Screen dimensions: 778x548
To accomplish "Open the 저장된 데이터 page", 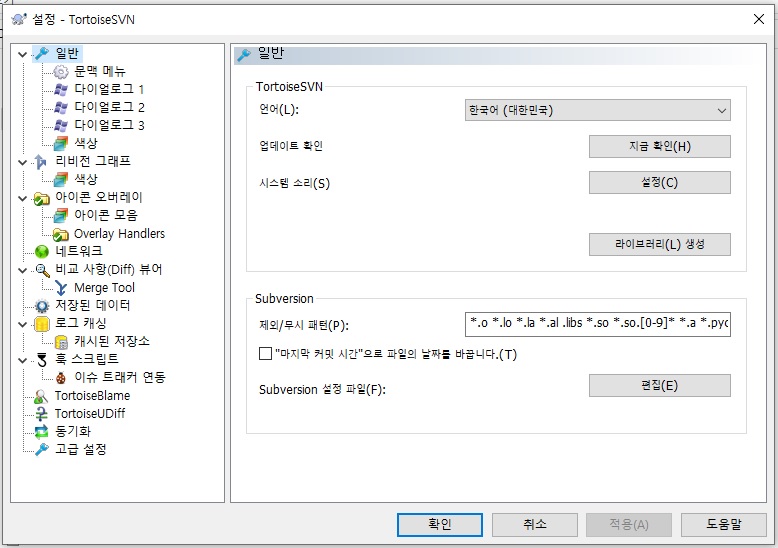I will pos(93,305).
